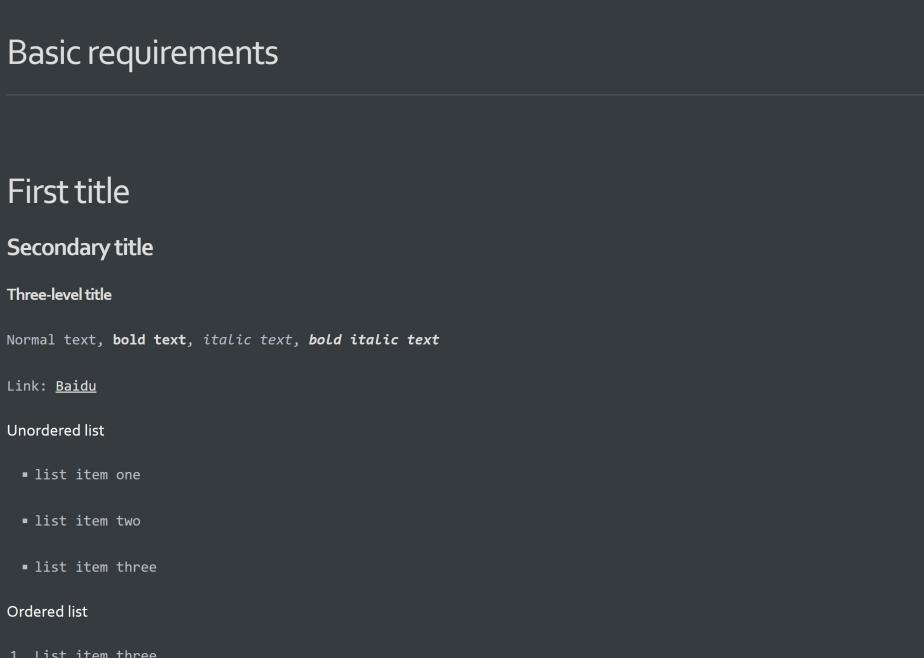This screenshot has height=658, width=924.
Task: Select the "Secondary title" heading
Action: (x=80, y=247)
